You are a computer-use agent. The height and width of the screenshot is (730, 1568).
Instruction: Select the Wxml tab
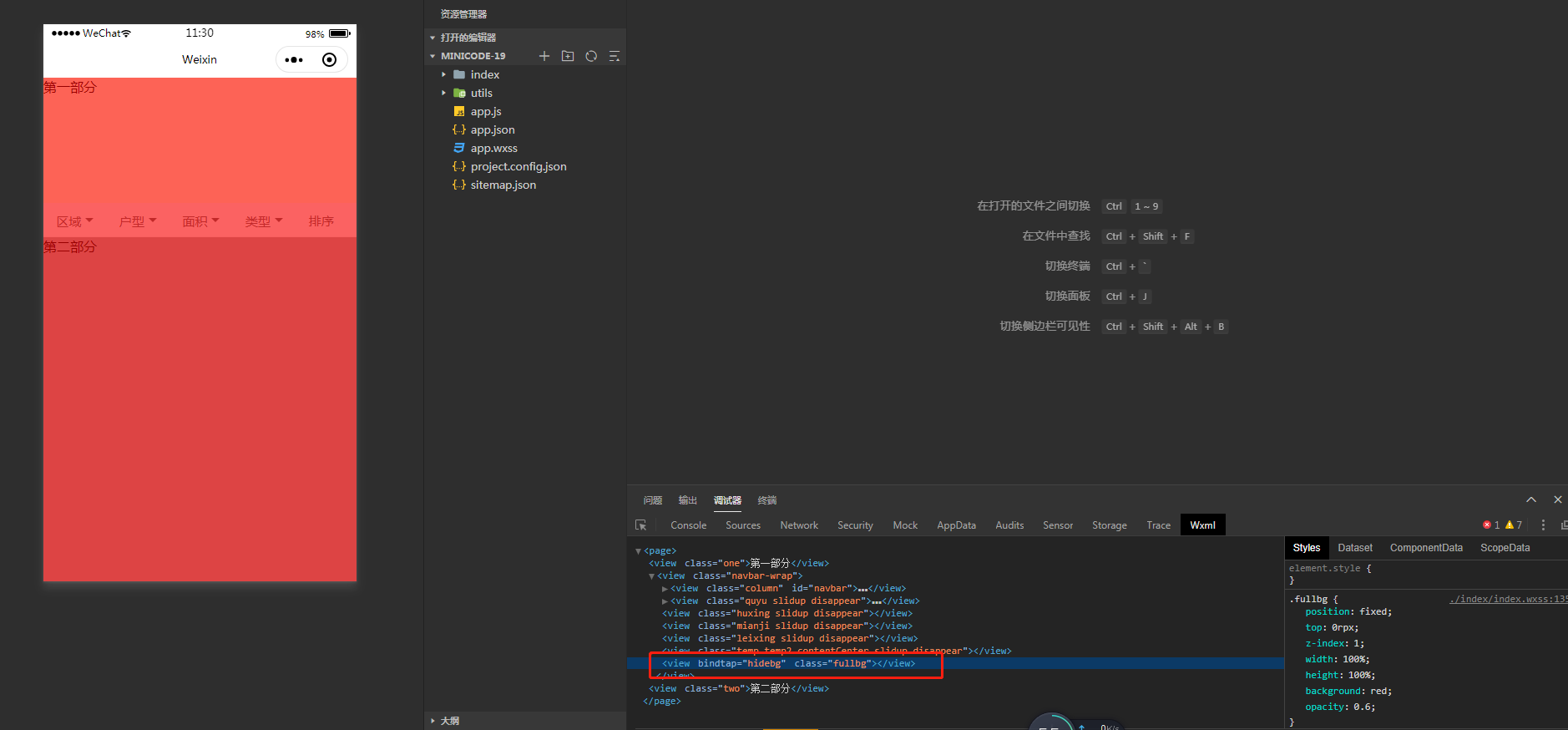coord(1202,525)
